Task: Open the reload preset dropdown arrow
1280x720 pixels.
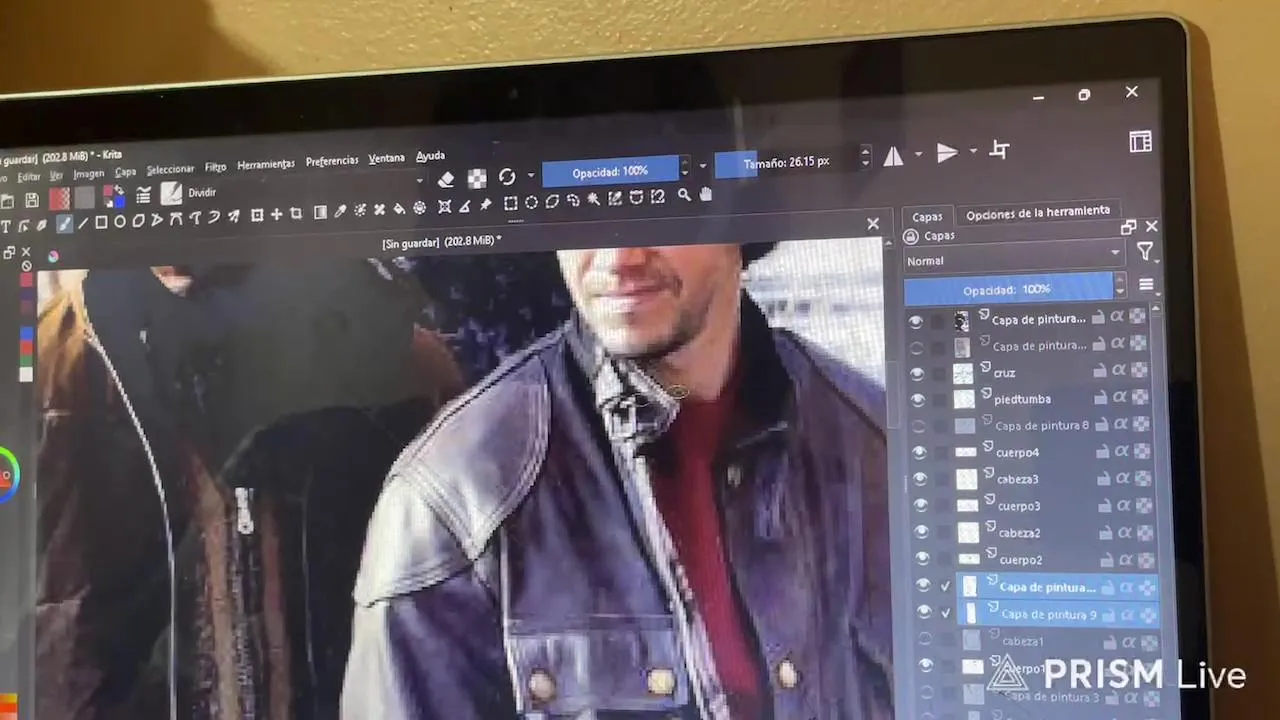Action: [530, 176]
